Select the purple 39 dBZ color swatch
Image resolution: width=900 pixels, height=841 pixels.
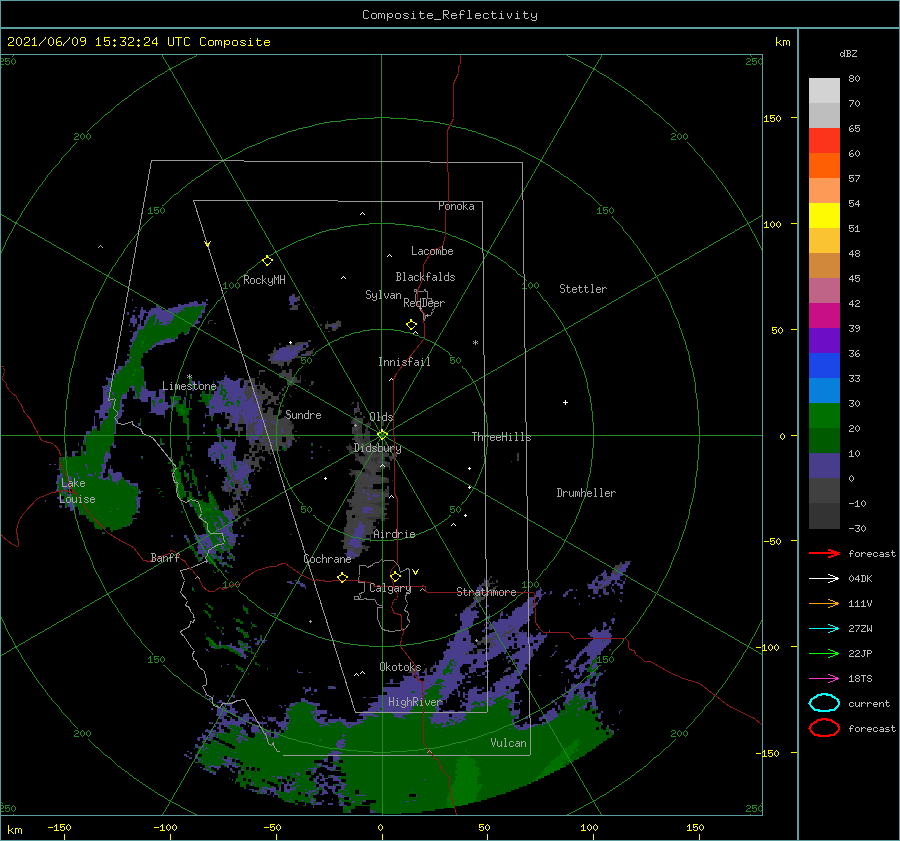point(824,340)
